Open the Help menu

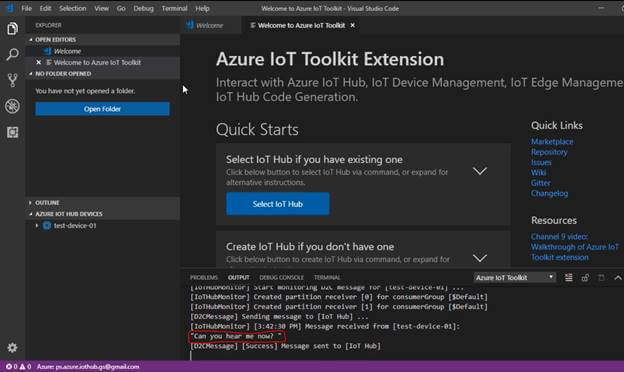point(202,8)
